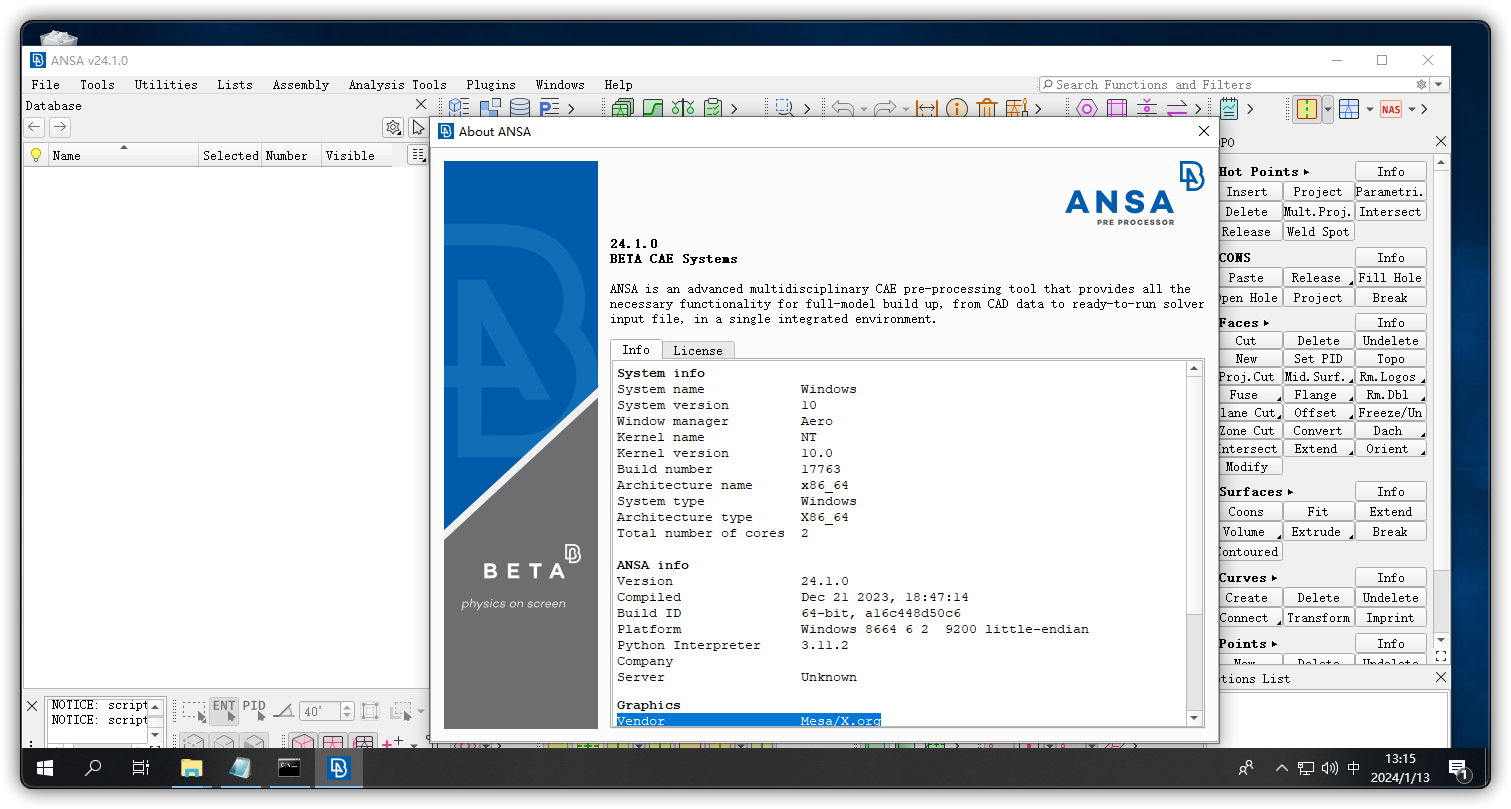Expand the Curves group arrow

(1274, 578)
